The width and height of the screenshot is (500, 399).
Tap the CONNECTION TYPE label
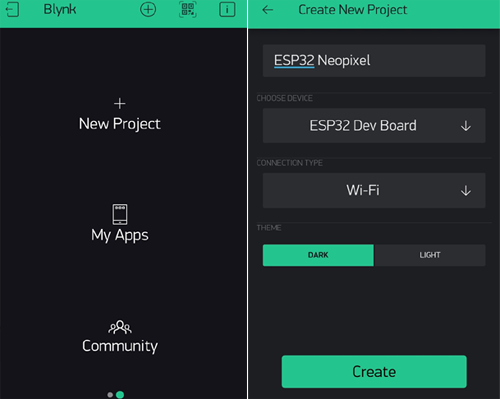point(289,163)
